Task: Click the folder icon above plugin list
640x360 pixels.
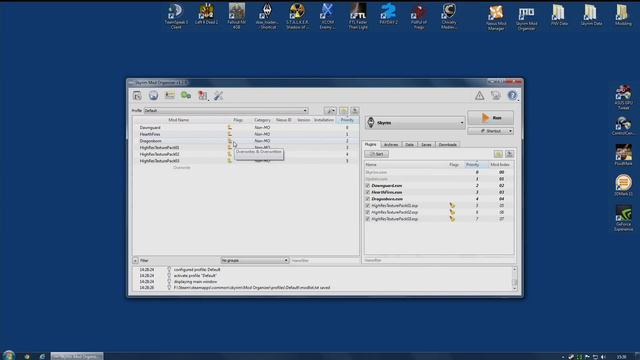Action: [498, 154]
